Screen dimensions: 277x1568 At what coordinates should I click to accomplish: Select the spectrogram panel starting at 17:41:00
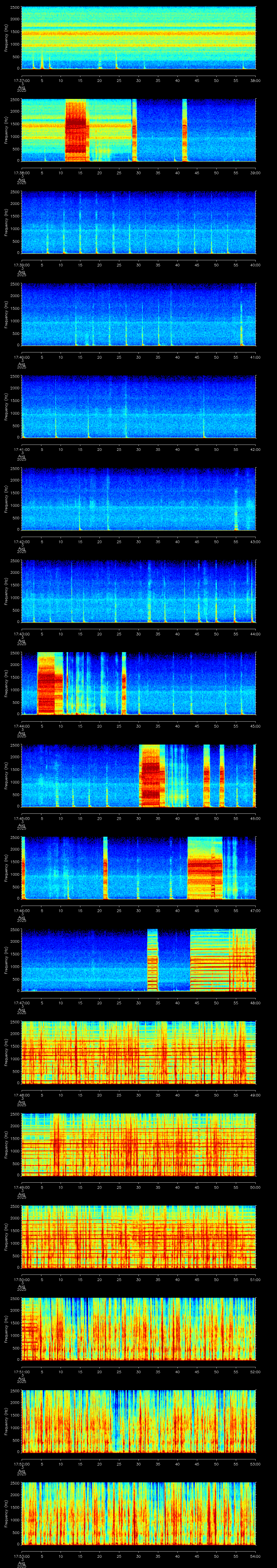[x=138, y=407]
